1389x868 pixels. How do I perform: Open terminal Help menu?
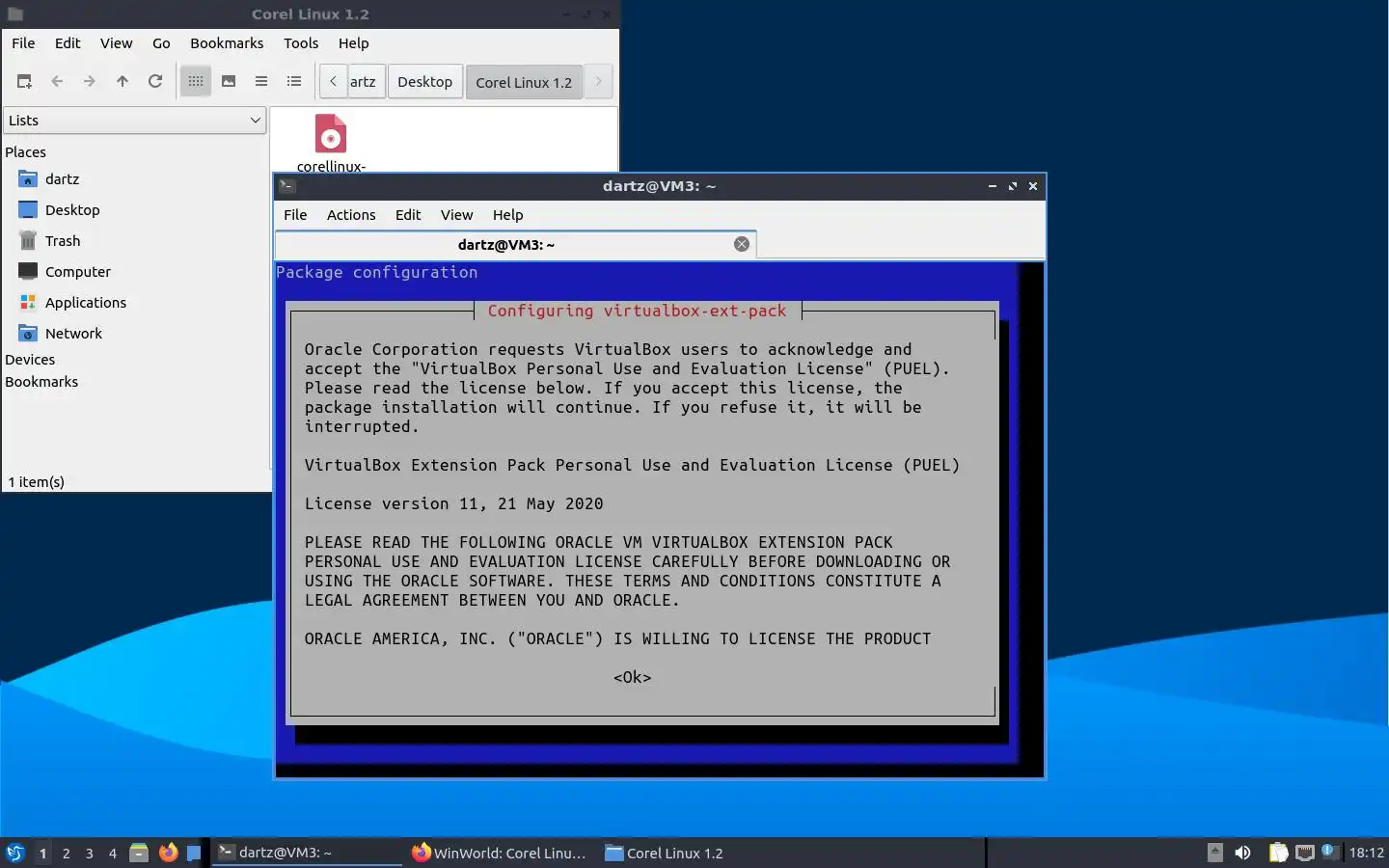(x=507, y=215)
